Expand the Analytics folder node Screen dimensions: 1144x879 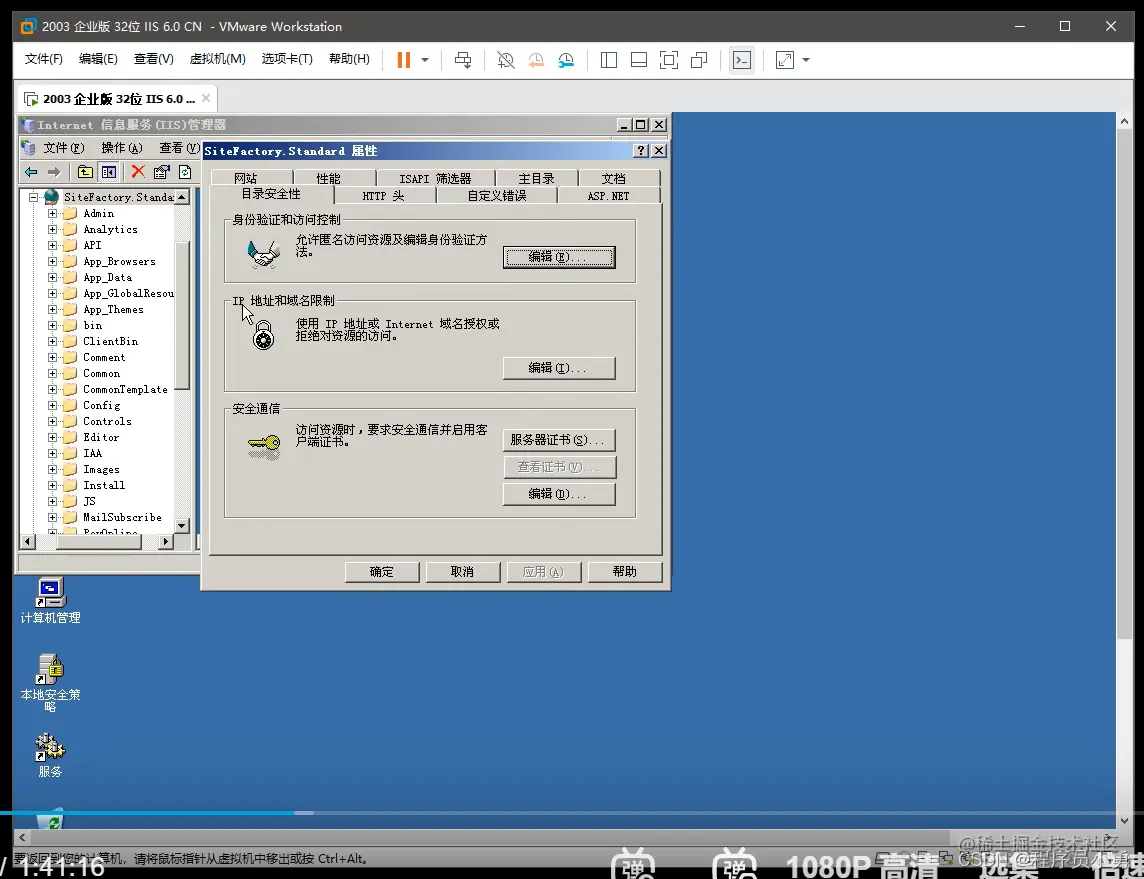coord(52,230)
